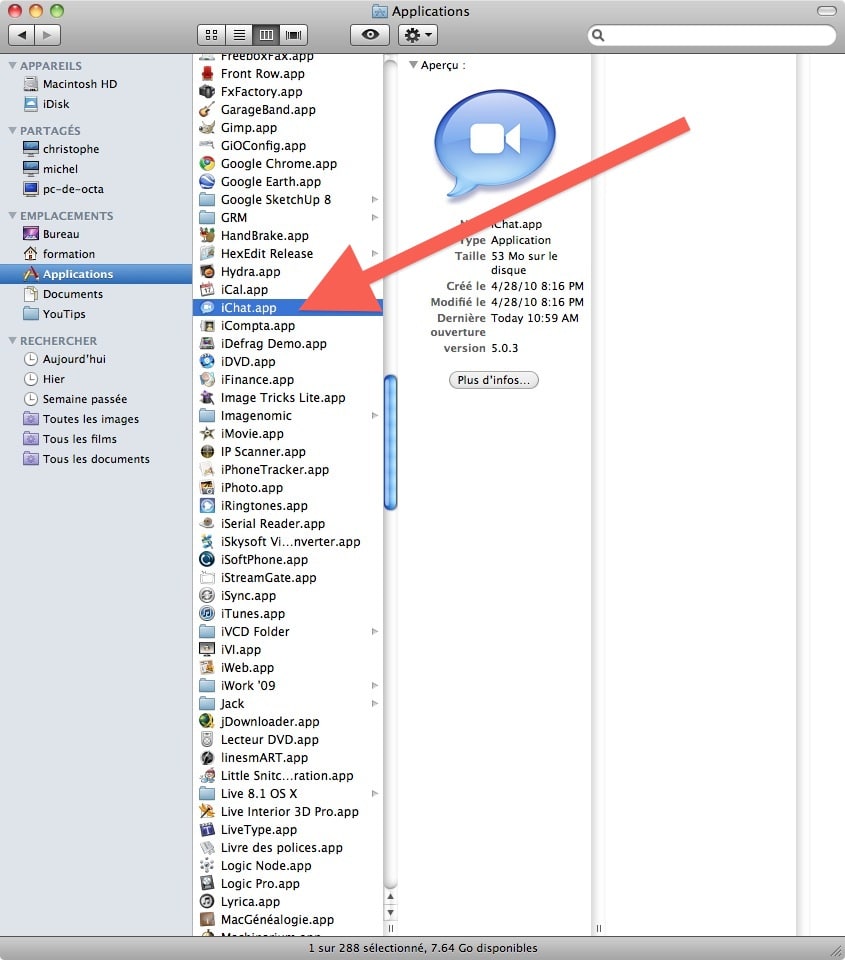Select the column view button

tap(266, 35)
